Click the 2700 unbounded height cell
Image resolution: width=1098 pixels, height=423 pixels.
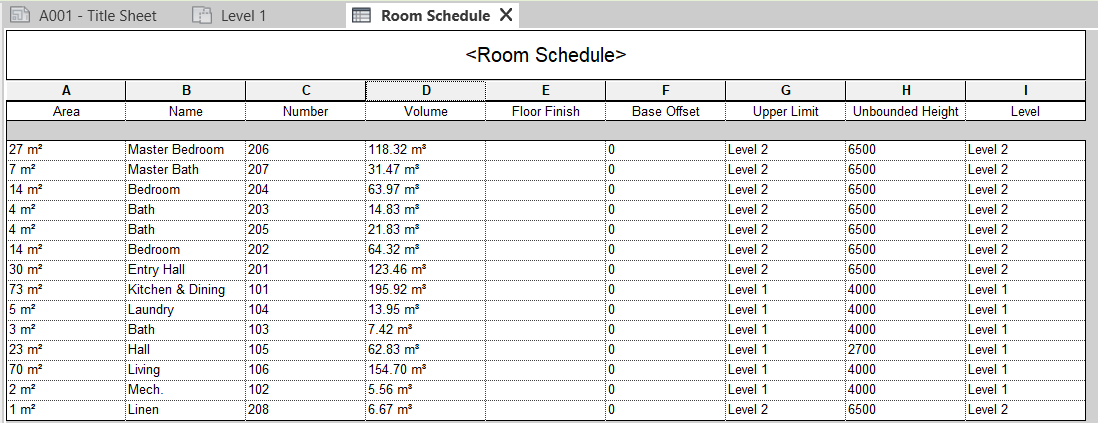pos(905,349)
